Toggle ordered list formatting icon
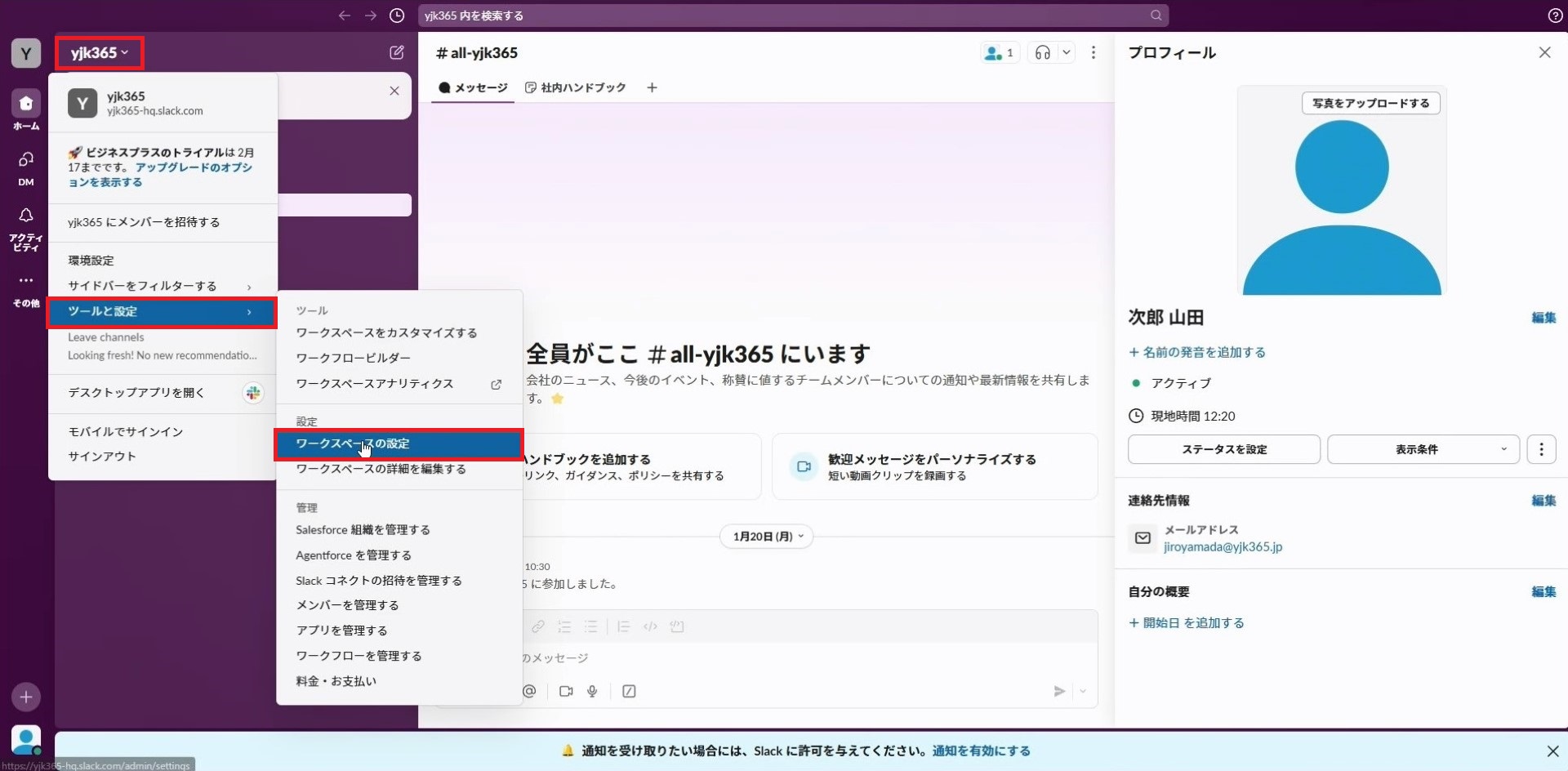This screenshot has width=1568, height=771. click(564, 626)
